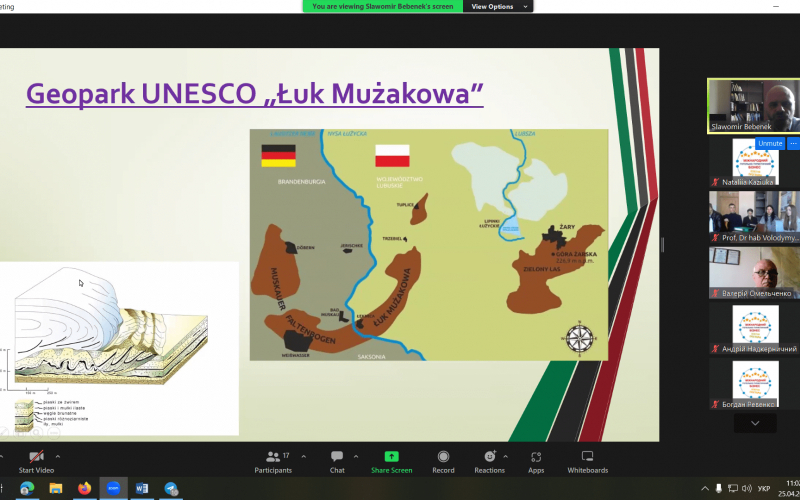Expand the Reactions options caret
Screen dimensions: 800x500
(506, 457)
